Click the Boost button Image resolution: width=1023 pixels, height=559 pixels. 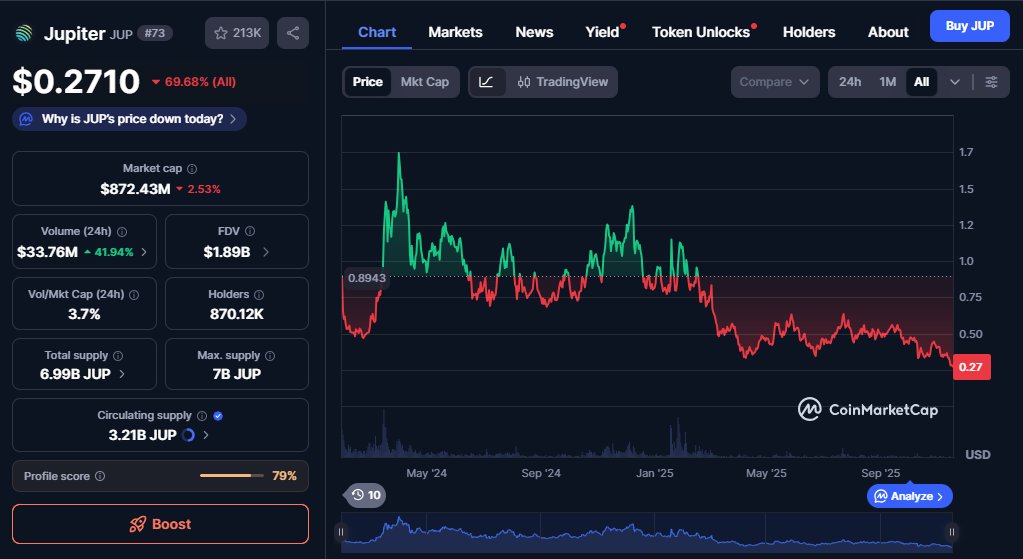click(160, 524)
